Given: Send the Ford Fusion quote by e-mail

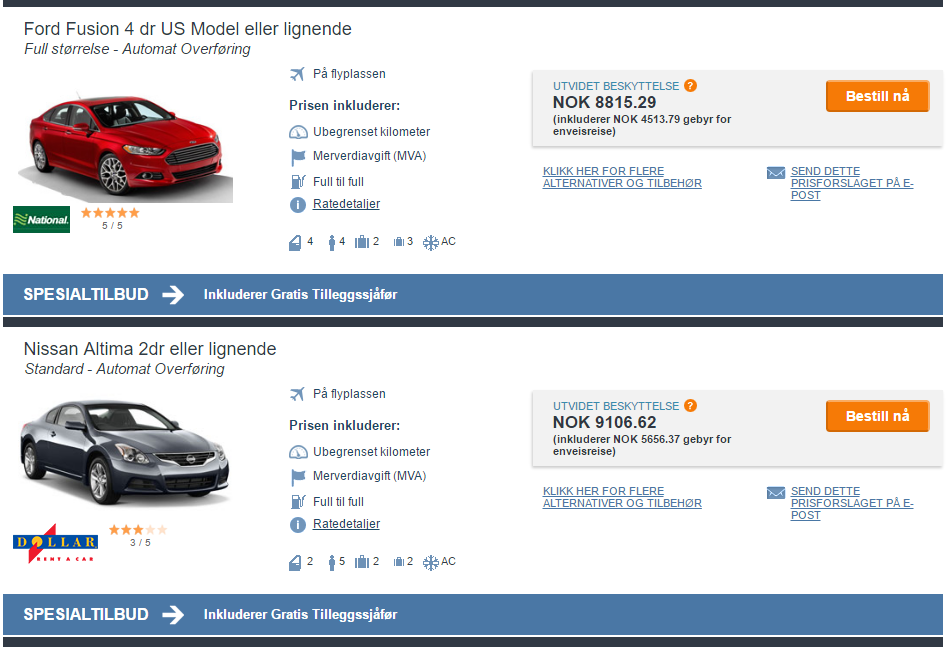Looking at the screenshot, I should point(852,183).
